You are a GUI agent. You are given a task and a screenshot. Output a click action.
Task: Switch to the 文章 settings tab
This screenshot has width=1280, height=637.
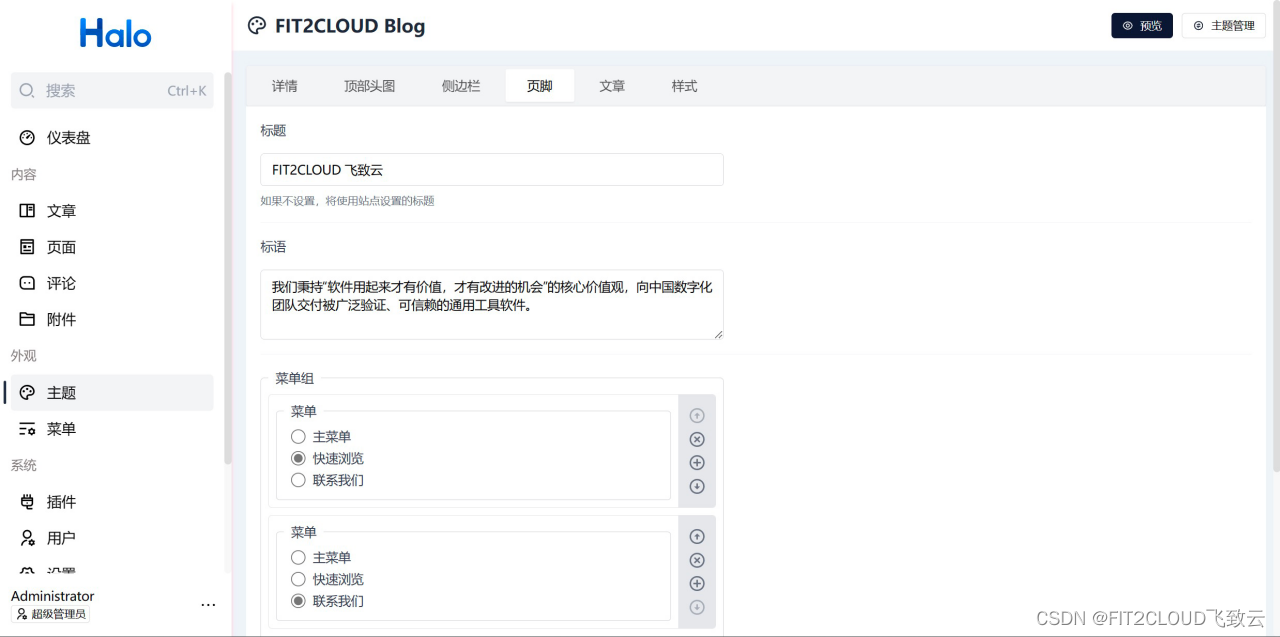coord(612,86)
